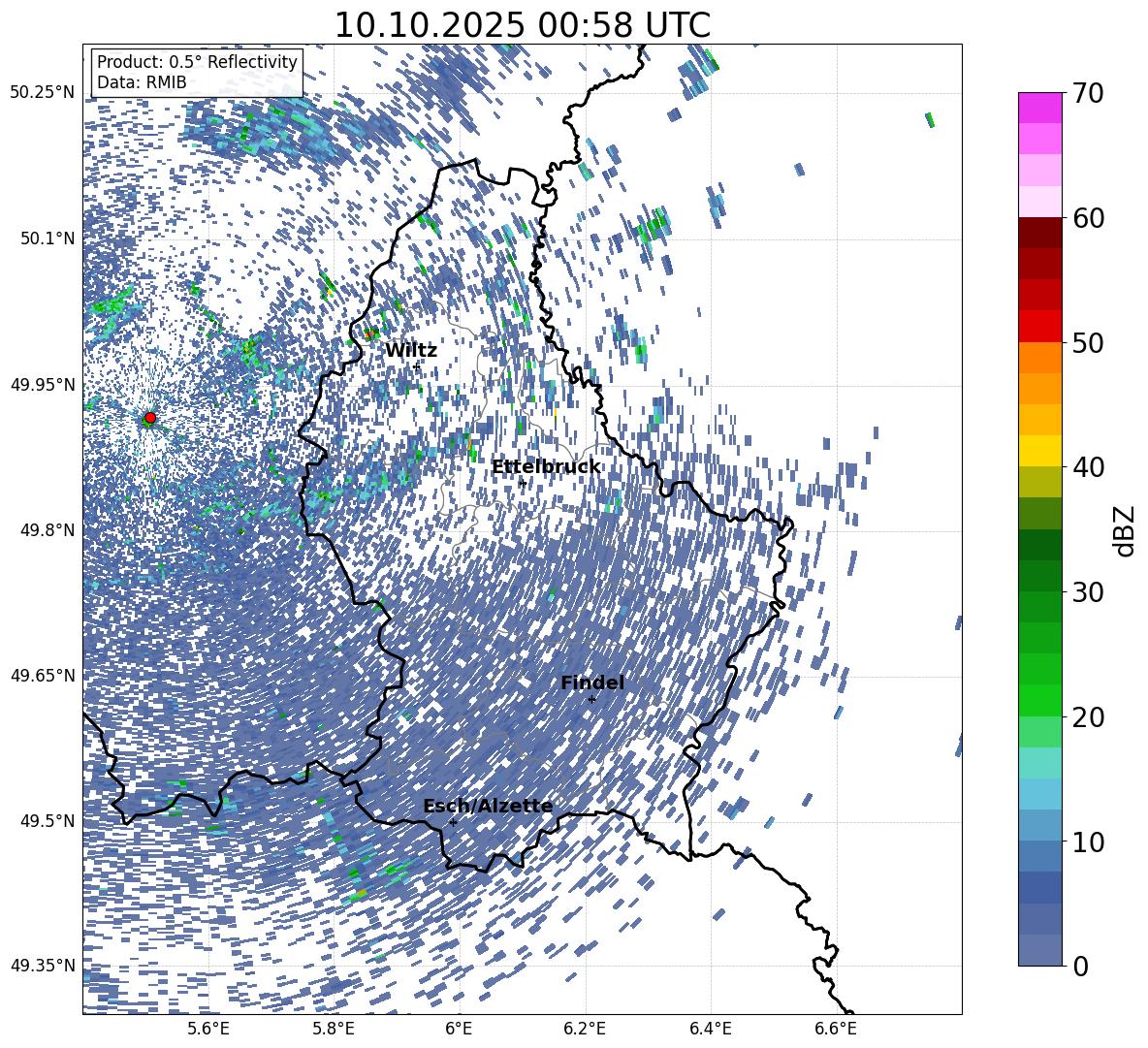Click the colorbar value 10
1148x1048 pixels.
[x=1088, y=842]
